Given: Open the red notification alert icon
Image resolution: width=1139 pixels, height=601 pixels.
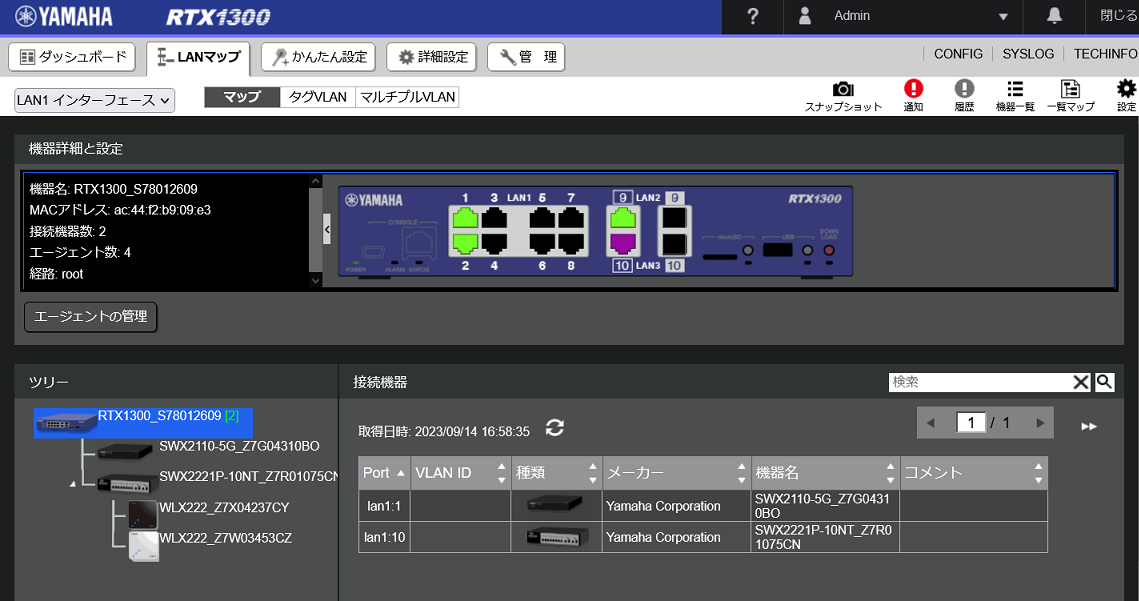Looking at the screenshot, I should tap(913, 90).
